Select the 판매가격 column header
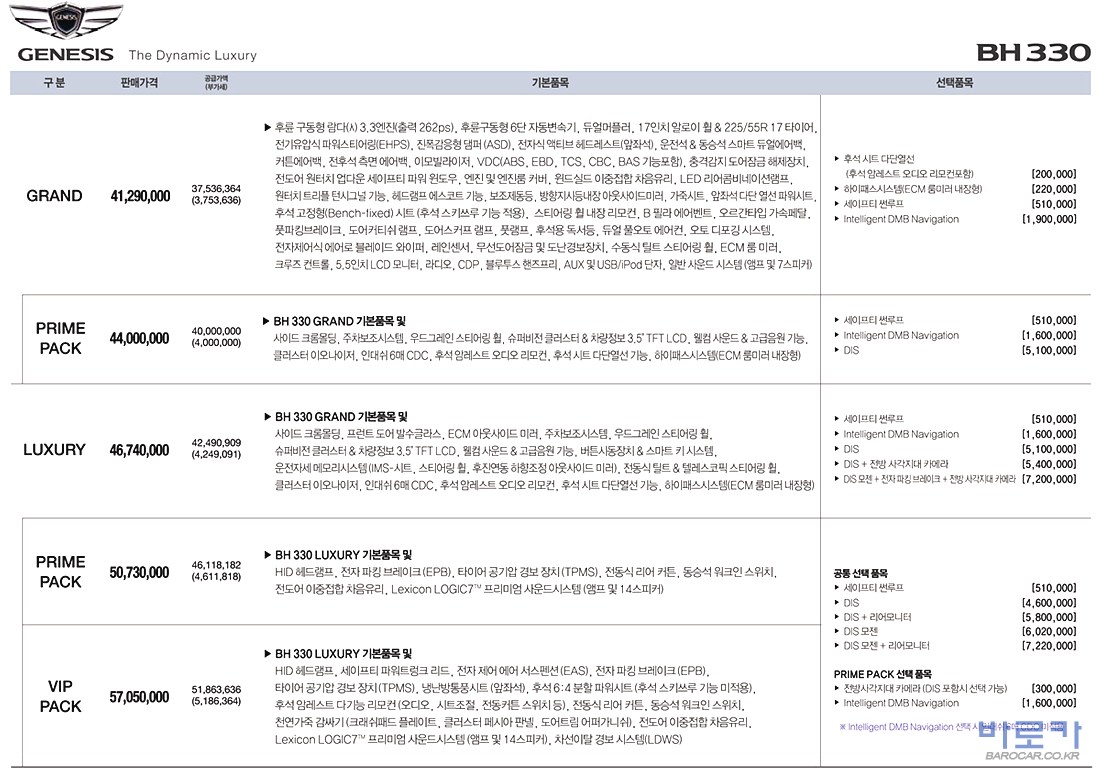 click(139, 83)
